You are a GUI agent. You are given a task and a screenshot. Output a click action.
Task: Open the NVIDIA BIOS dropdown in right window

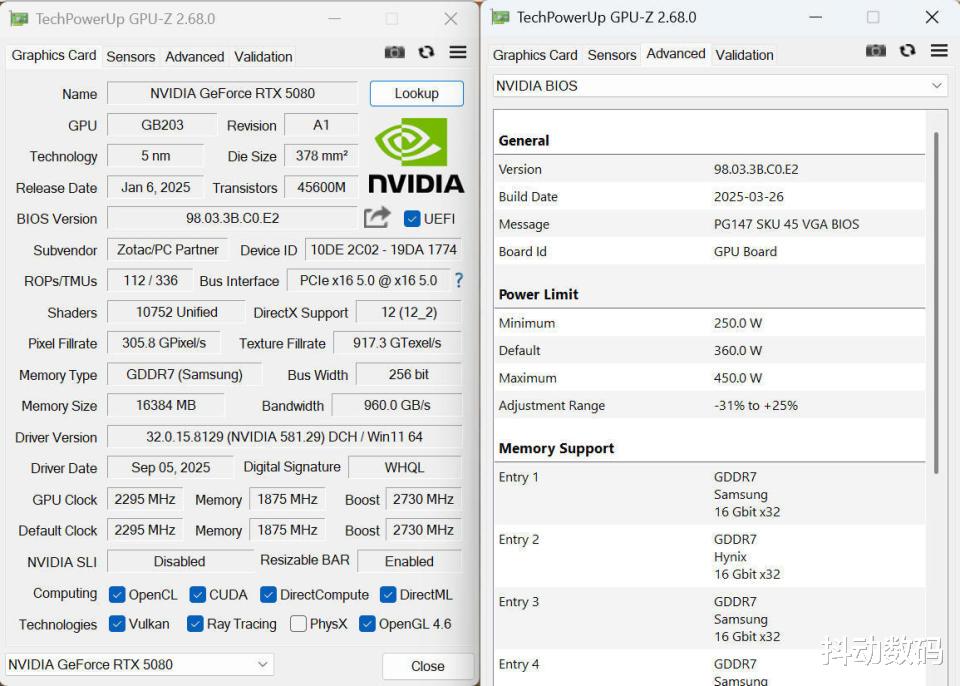720,86
